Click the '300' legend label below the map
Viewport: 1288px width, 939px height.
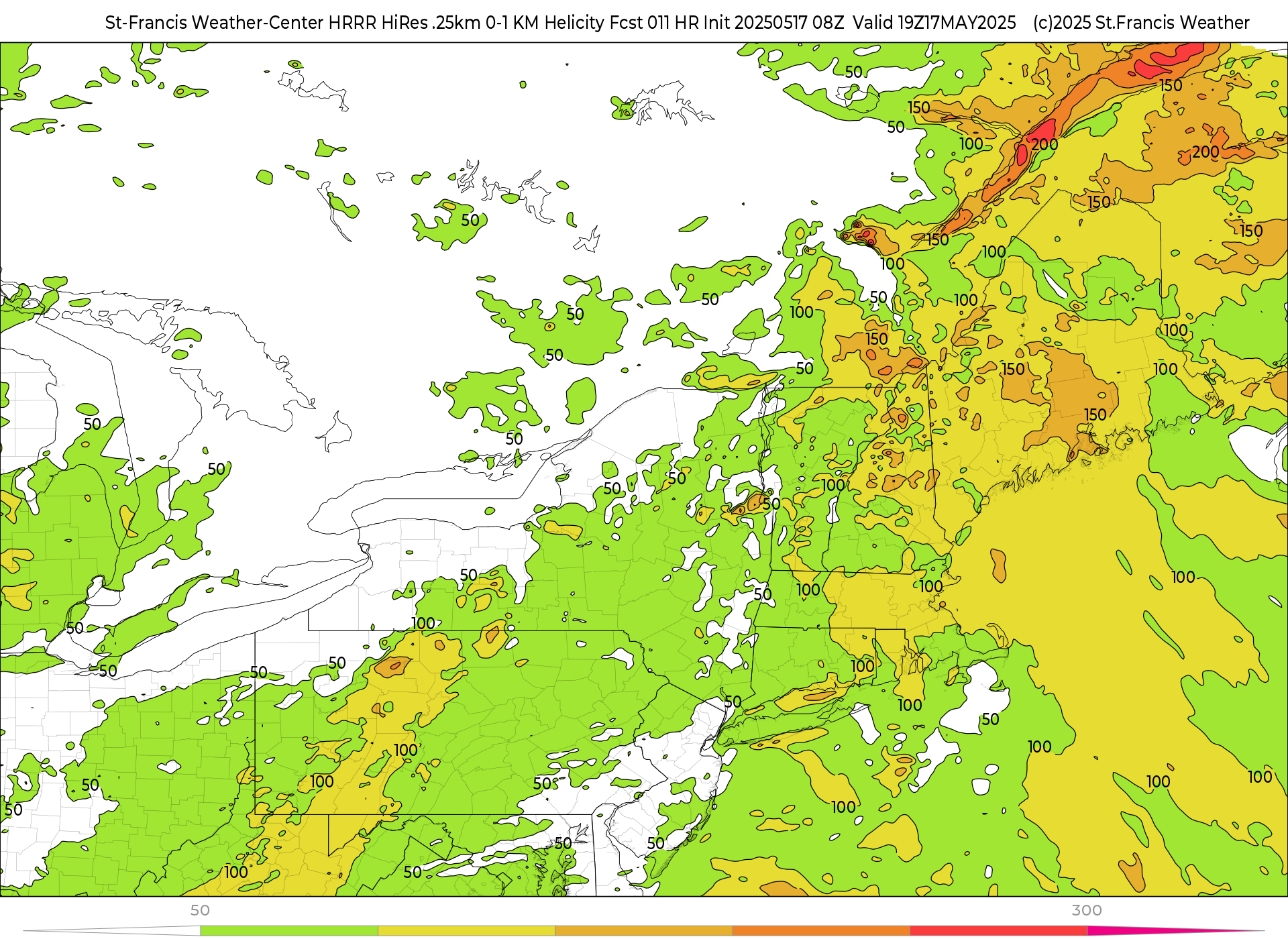(1087, 910)
